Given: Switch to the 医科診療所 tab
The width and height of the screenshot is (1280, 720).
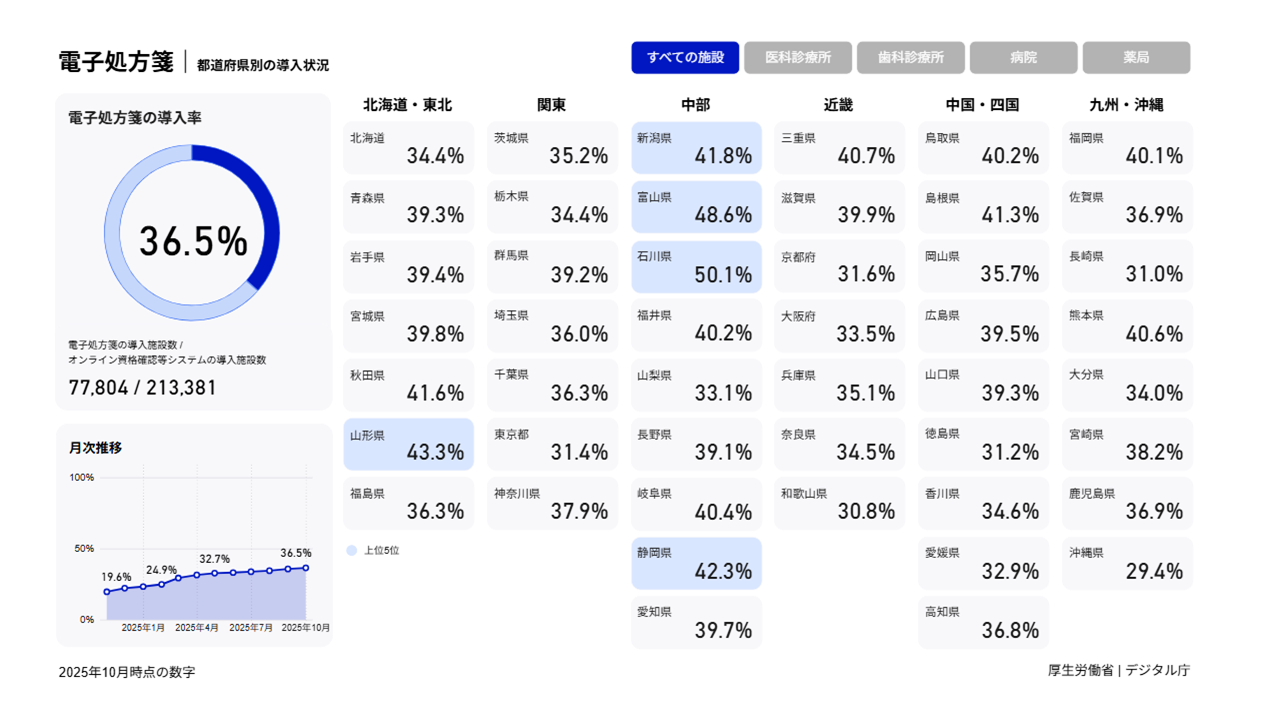Looking at the screenshot, I should [x=798, y=58].
